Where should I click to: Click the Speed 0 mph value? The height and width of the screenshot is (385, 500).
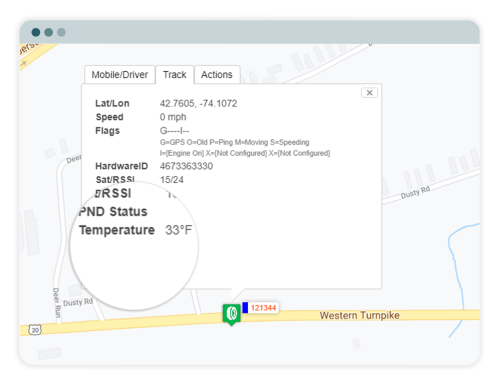[173, 117]
